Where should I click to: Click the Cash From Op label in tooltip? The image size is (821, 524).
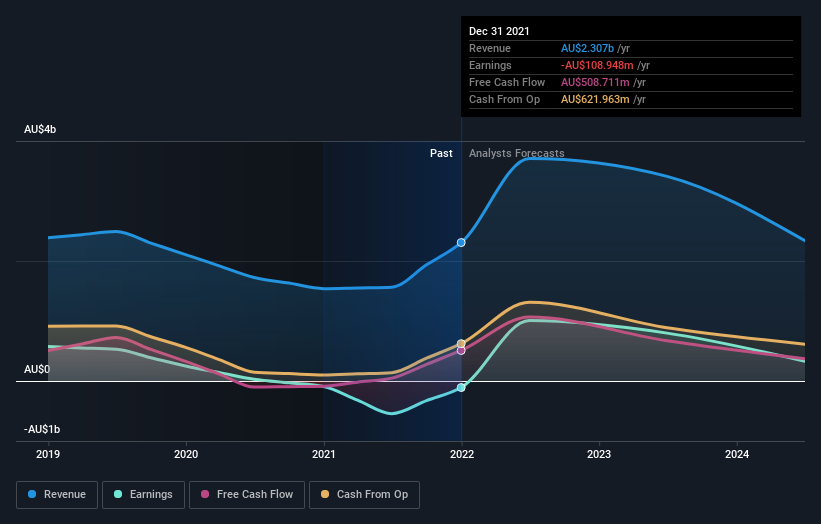[x=504, y=99]
